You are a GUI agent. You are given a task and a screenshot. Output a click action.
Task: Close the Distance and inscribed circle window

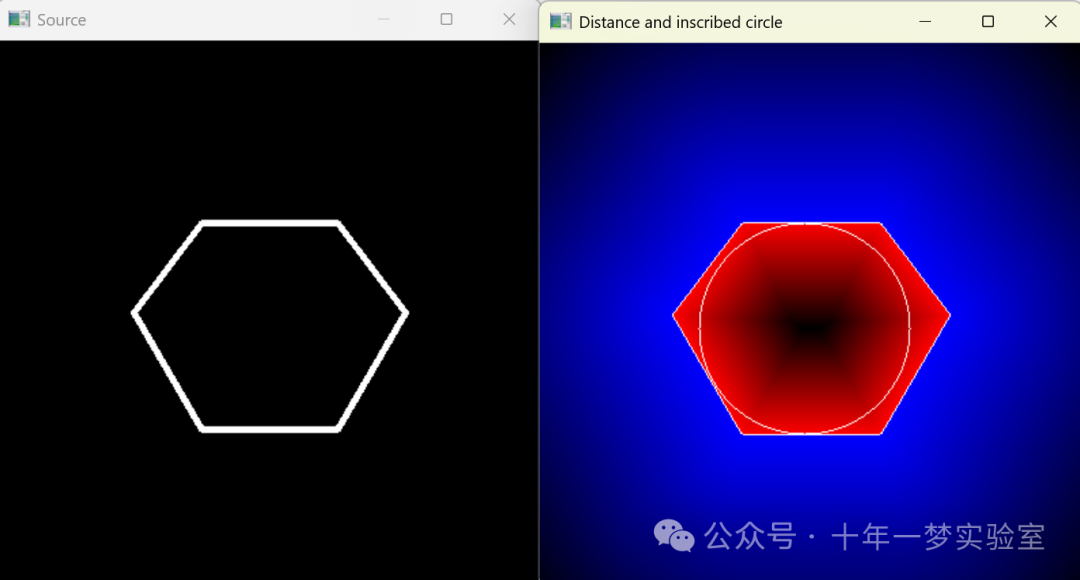click(x=1050, y=21)
